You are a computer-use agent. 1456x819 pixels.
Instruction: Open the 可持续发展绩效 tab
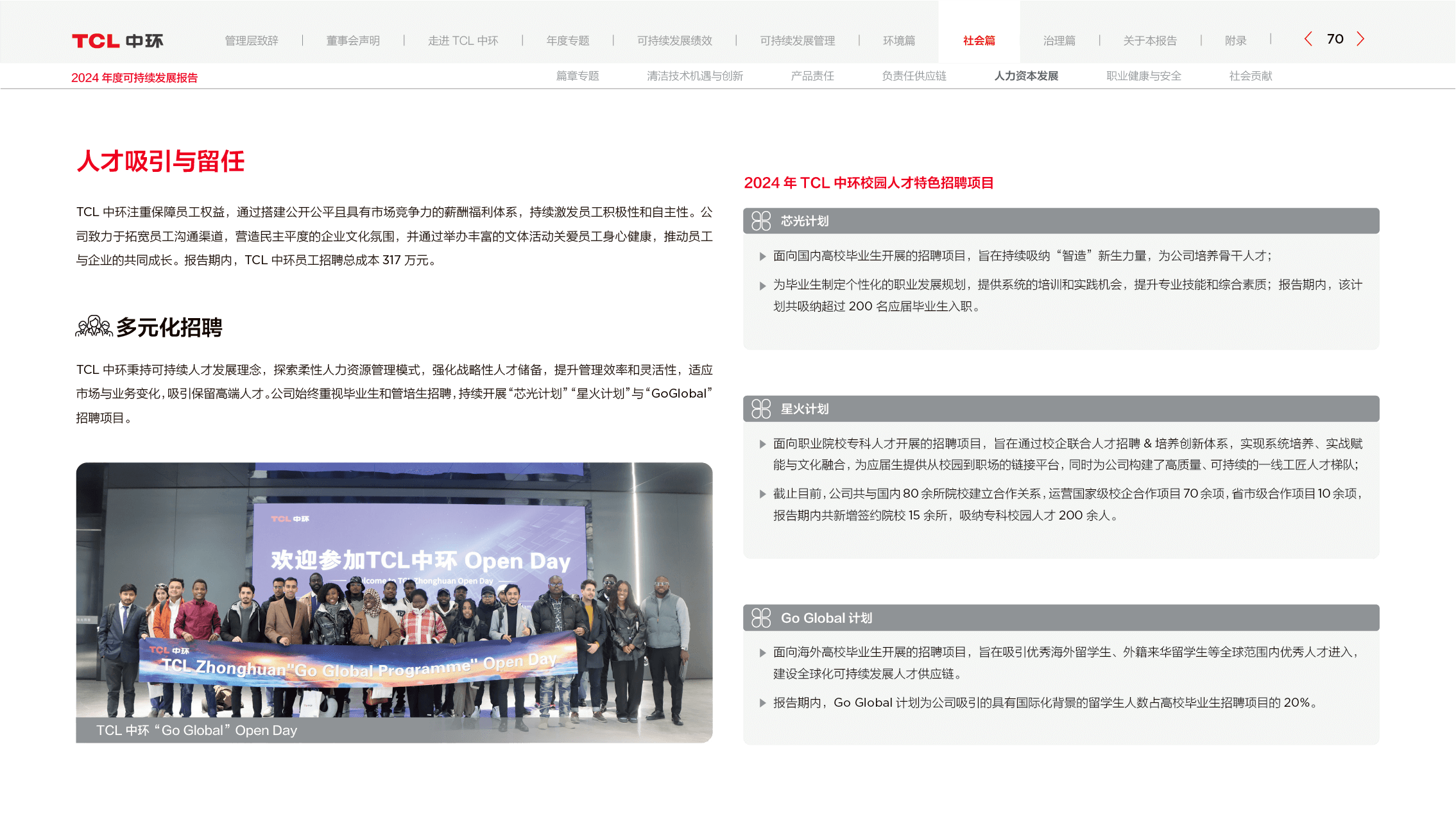(x=674, y=41)
